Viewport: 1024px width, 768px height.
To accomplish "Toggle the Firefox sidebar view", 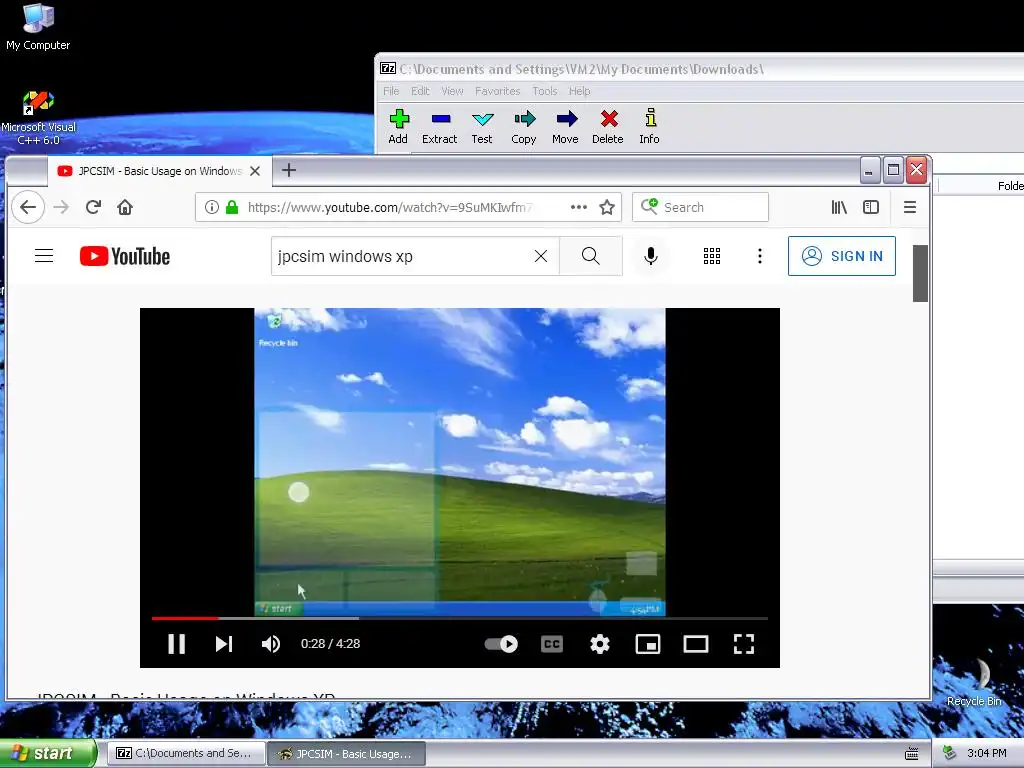I will click(x=871, y=207).
